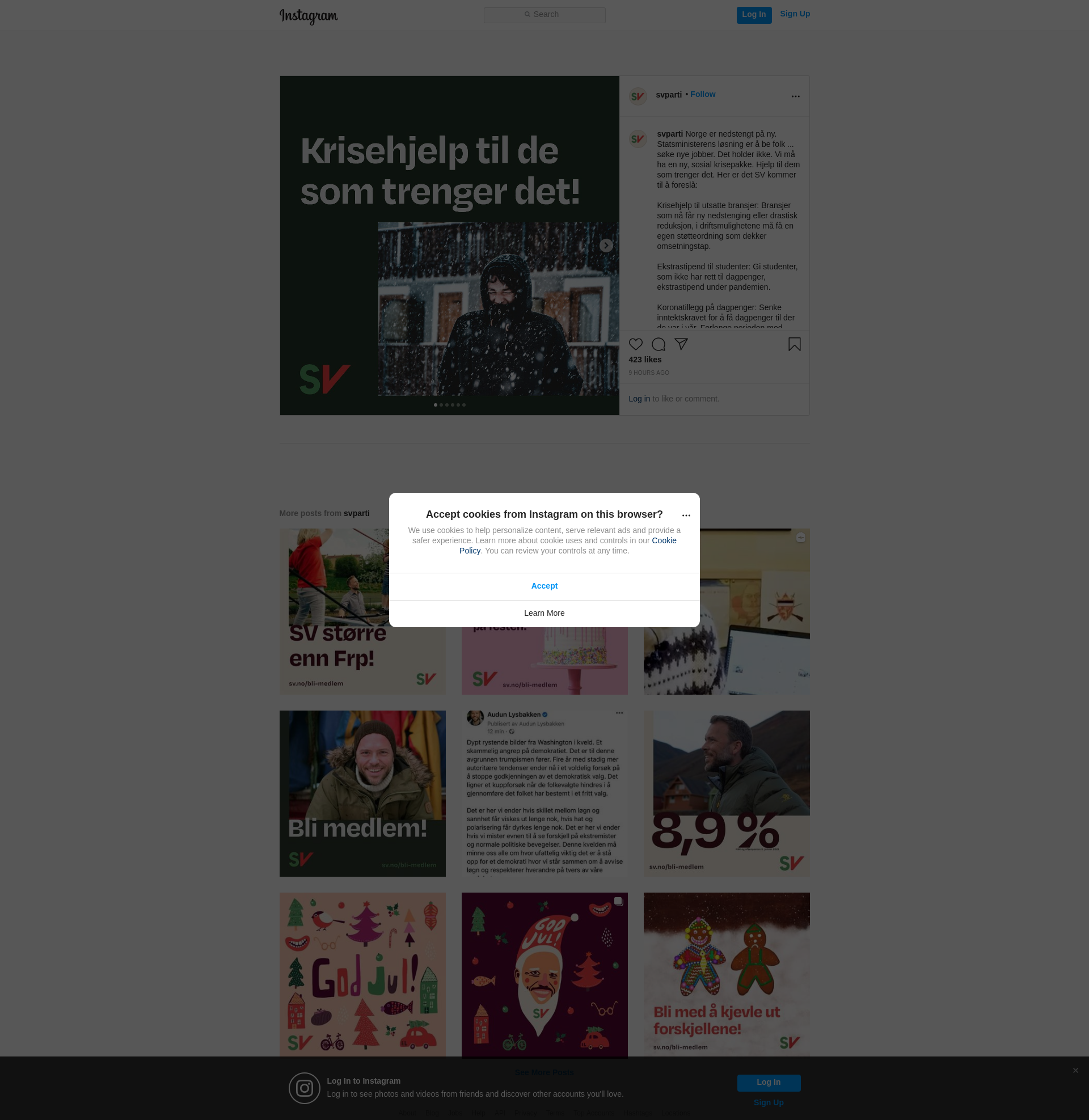Image resolution: width=1089 pixels, height=1120 pixels.
Task: Go to next carousel image arrow
Action: (x=606, y=246)
